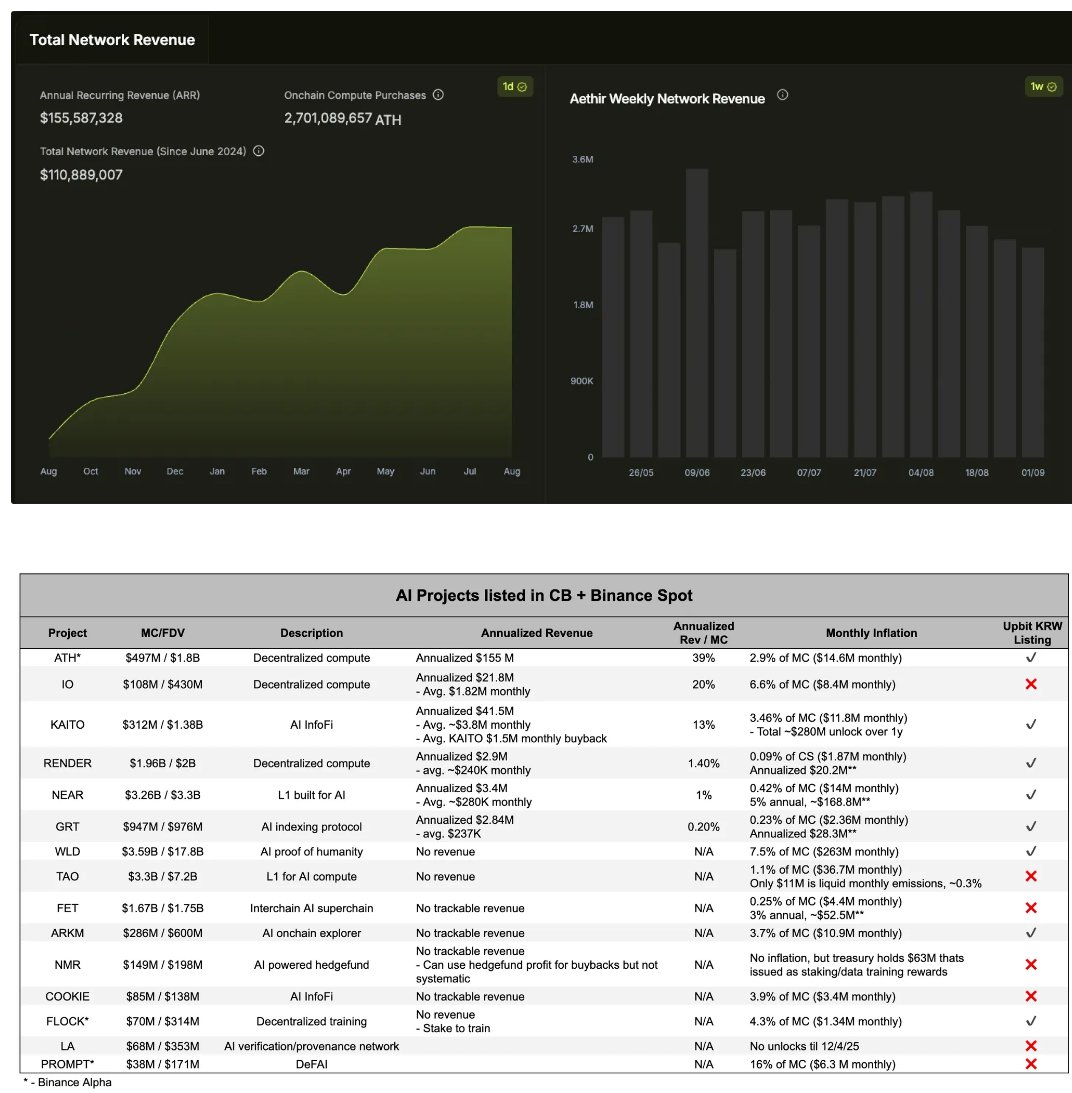The image size is (1072, 1093).
Task: Click the Upbit KRW Listing column header
Action: (1032, 633)
